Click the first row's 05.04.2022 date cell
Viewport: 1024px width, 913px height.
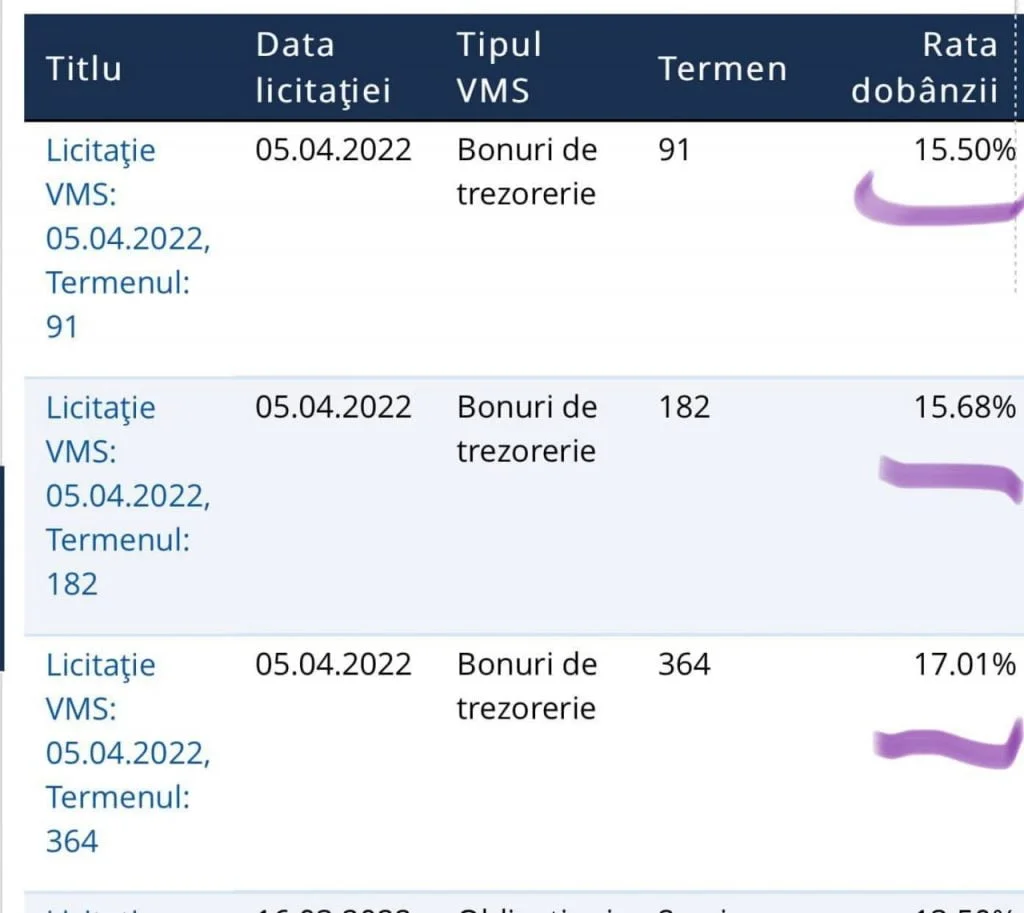click(333, 150)
